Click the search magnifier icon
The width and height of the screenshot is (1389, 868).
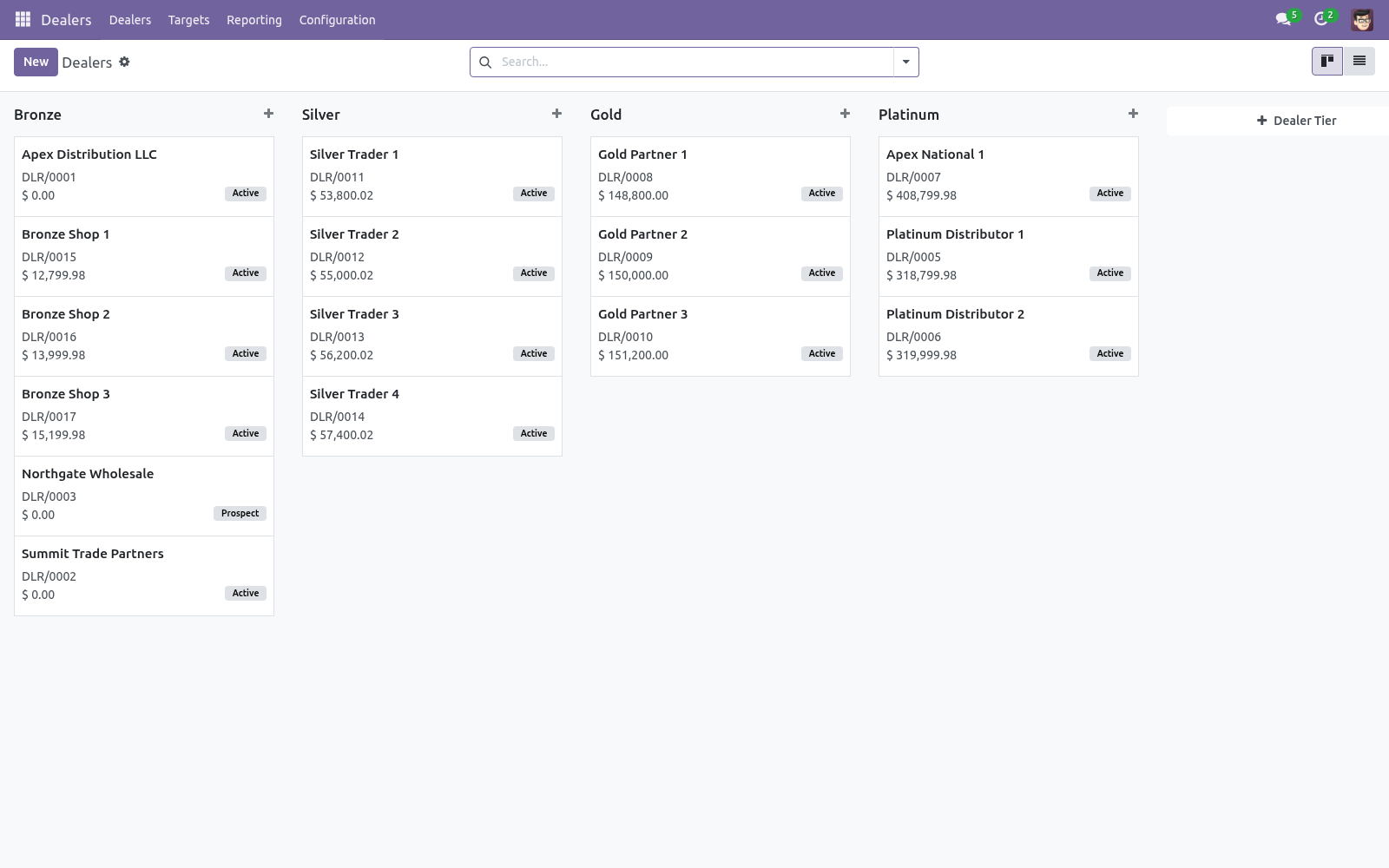click(x=485, y=62)
